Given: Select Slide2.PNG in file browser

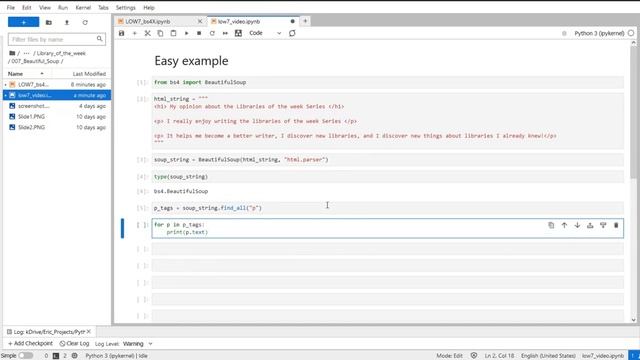Looking at the screenshot, I should tap(57, 127).
